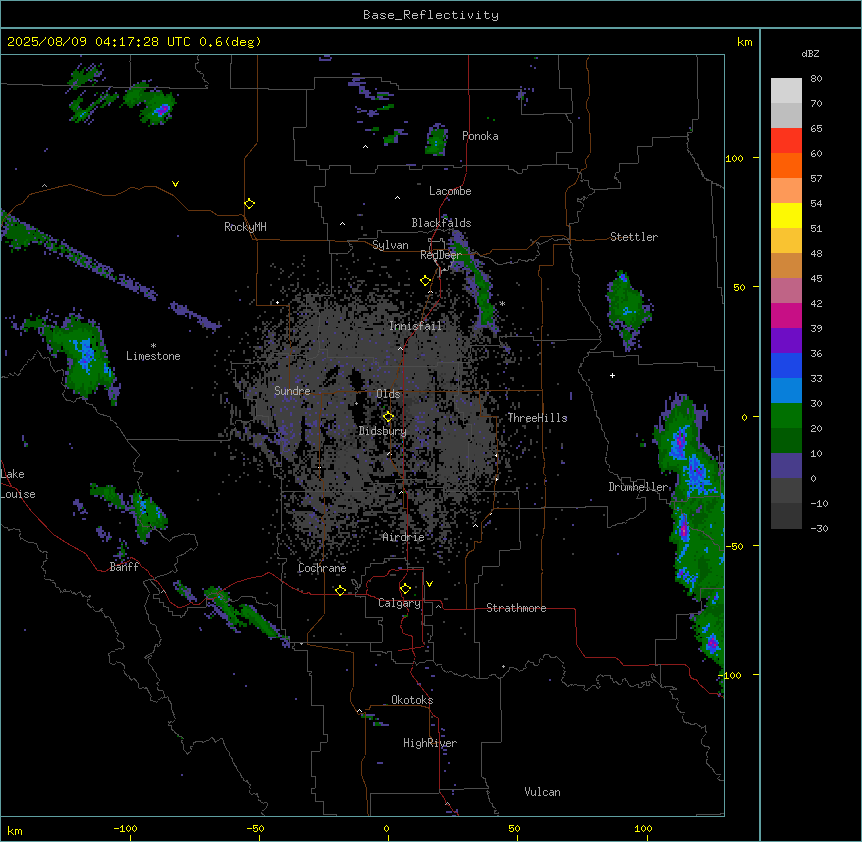The width and height of the screenshot is (862, 842).
Task: Select the Drumheller label
Action: coord(638,487)
